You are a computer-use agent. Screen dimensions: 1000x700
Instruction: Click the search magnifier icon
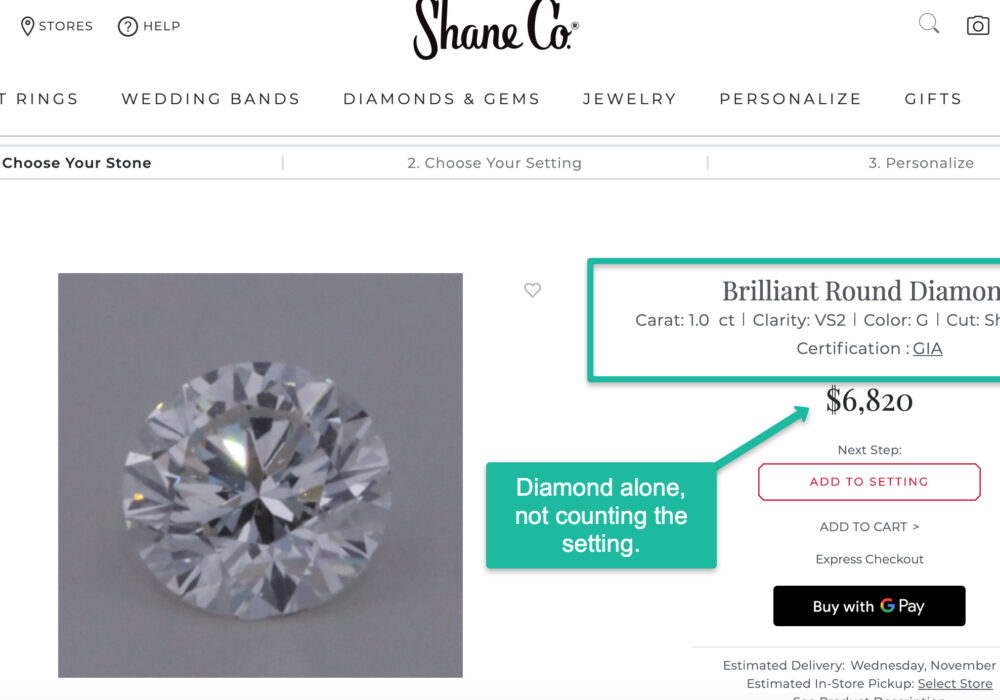(x=929, y=24)
